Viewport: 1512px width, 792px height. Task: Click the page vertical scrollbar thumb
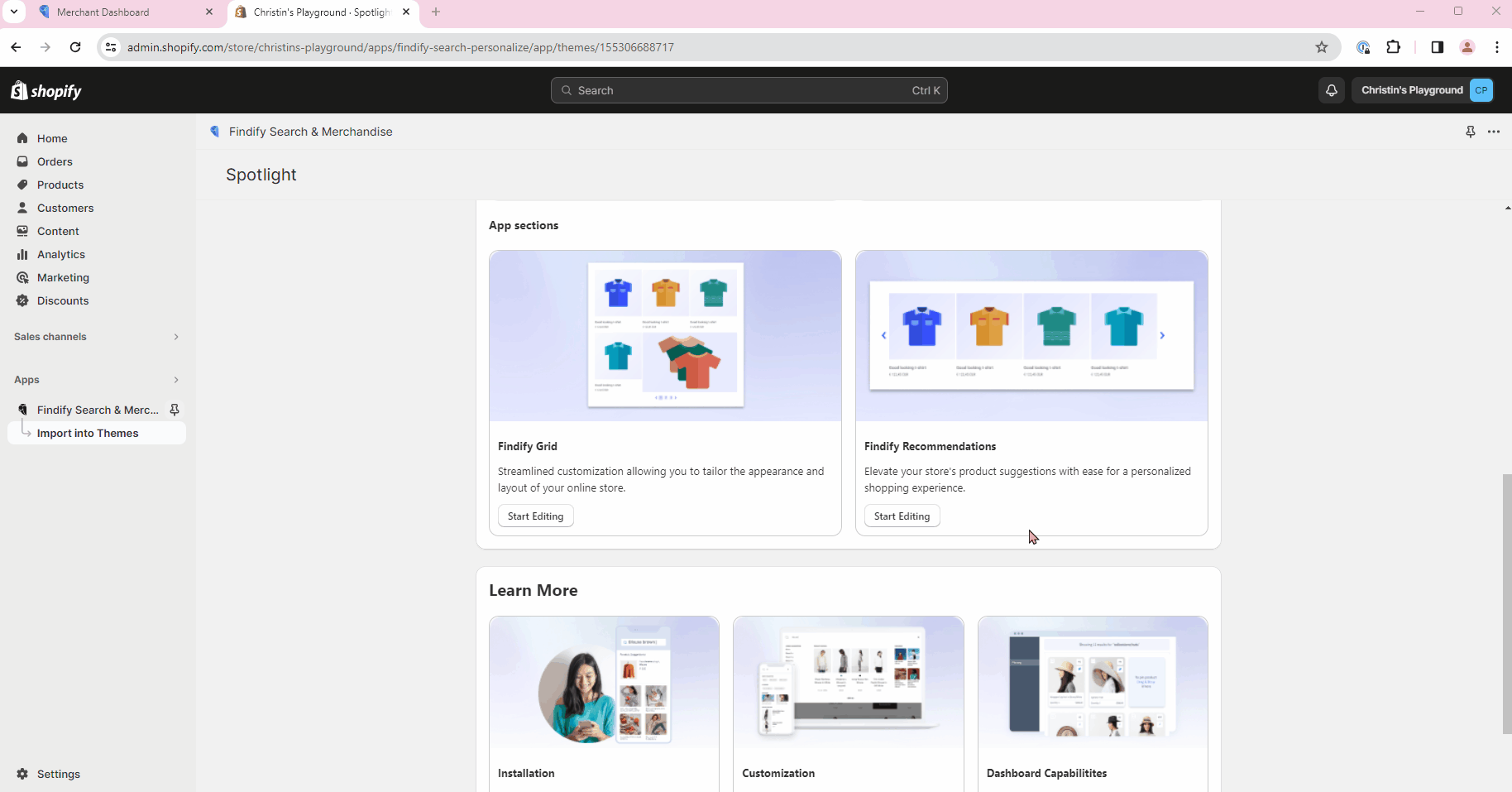[1507, 604]
